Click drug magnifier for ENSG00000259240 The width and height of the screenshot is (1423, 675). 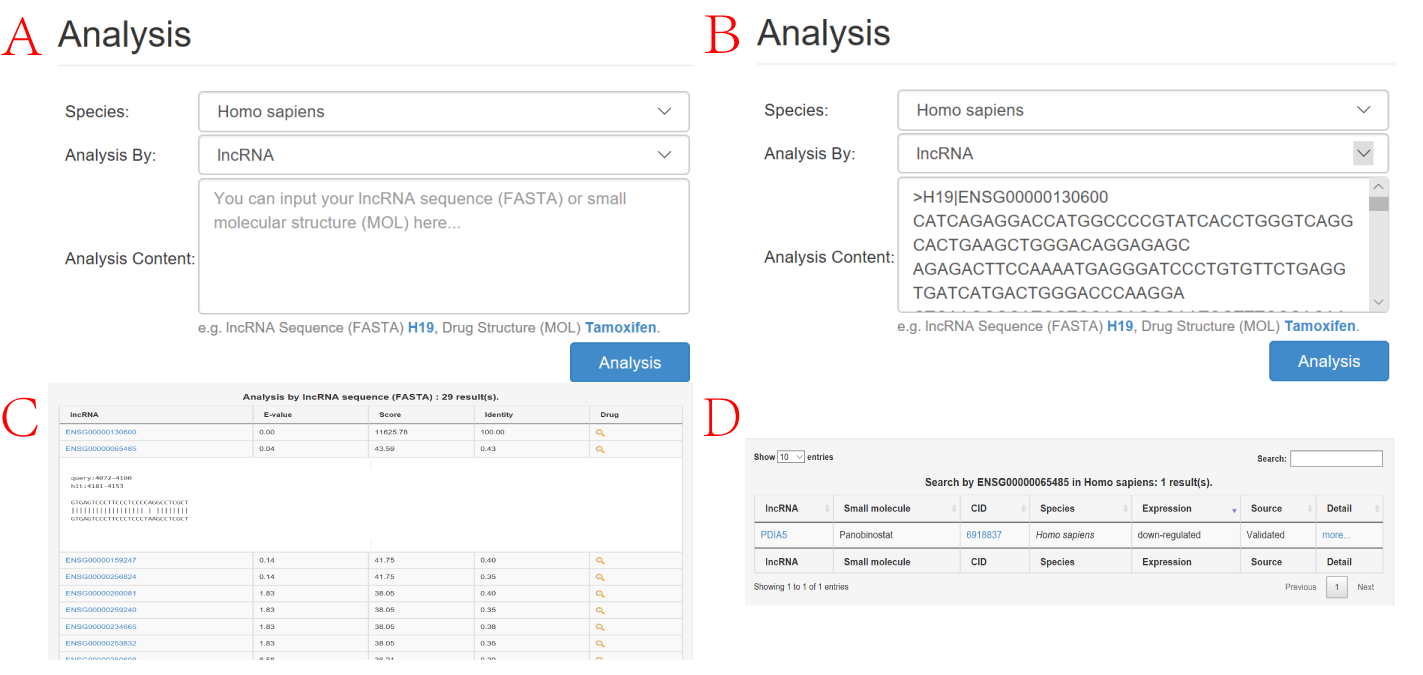point(600,610)
